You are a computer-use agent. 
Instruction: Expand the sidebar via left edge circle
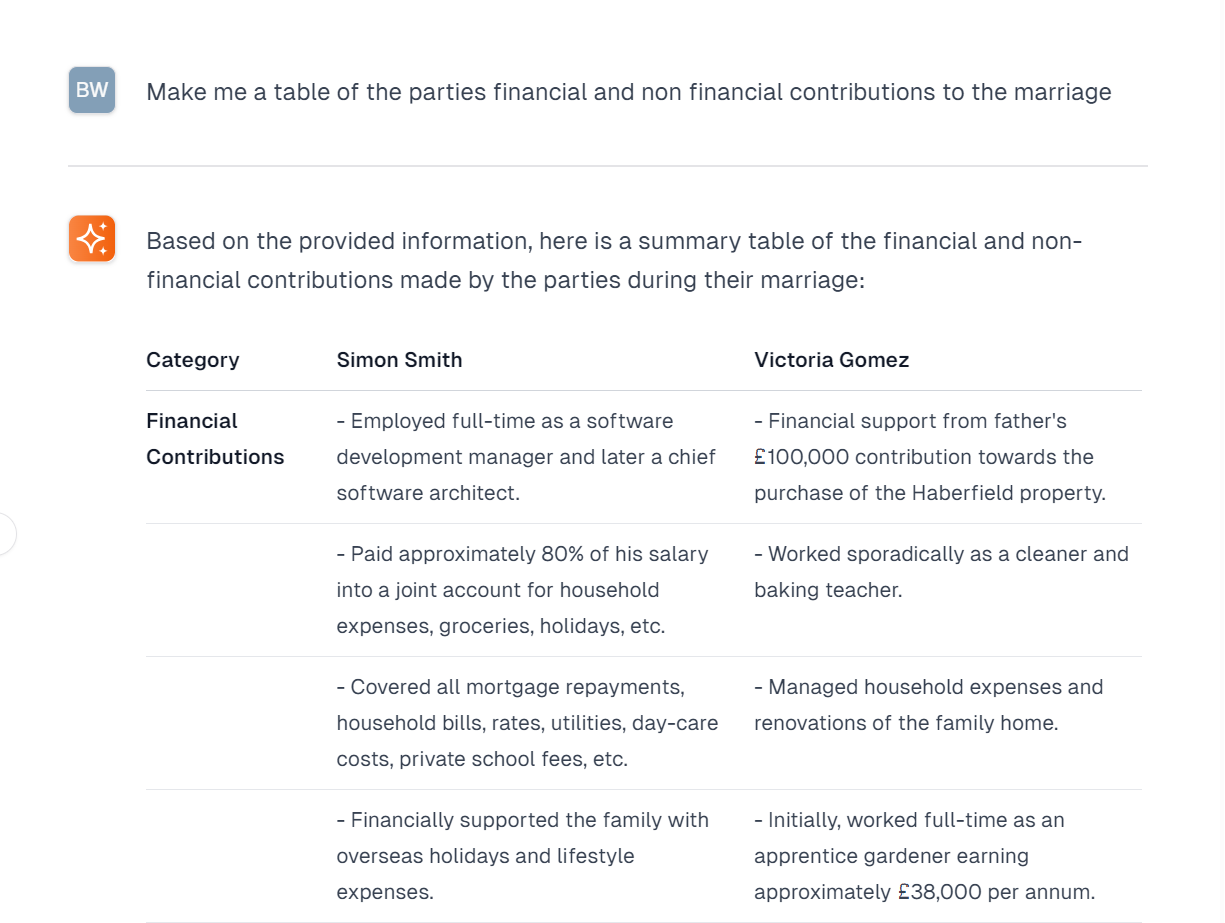(5, 534)
